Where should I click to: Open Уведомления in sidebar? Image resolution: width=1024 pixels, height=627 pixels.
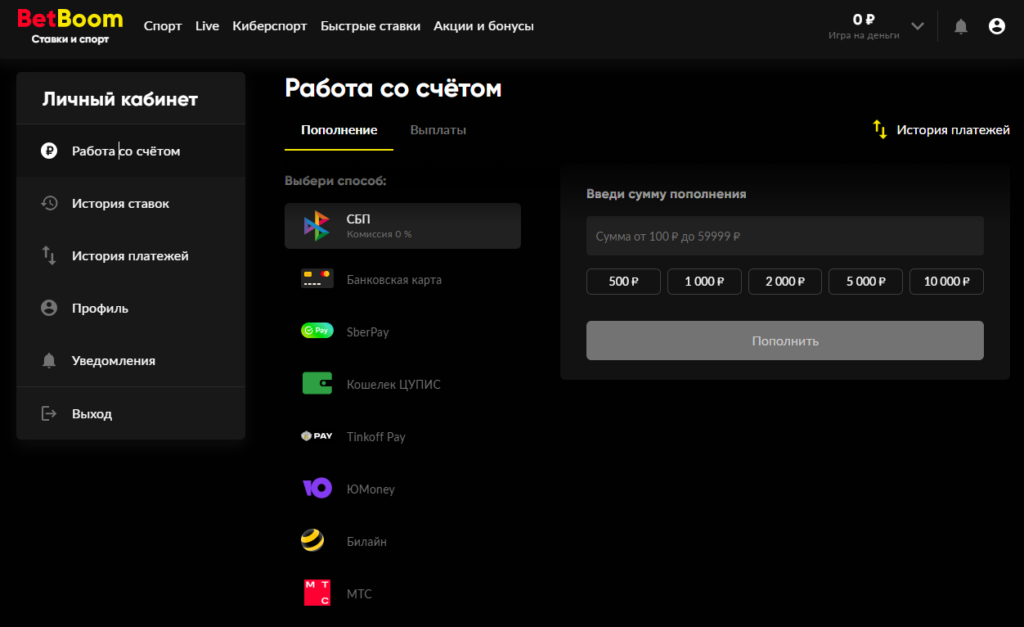pyautogui.click(x=131, y=360)
